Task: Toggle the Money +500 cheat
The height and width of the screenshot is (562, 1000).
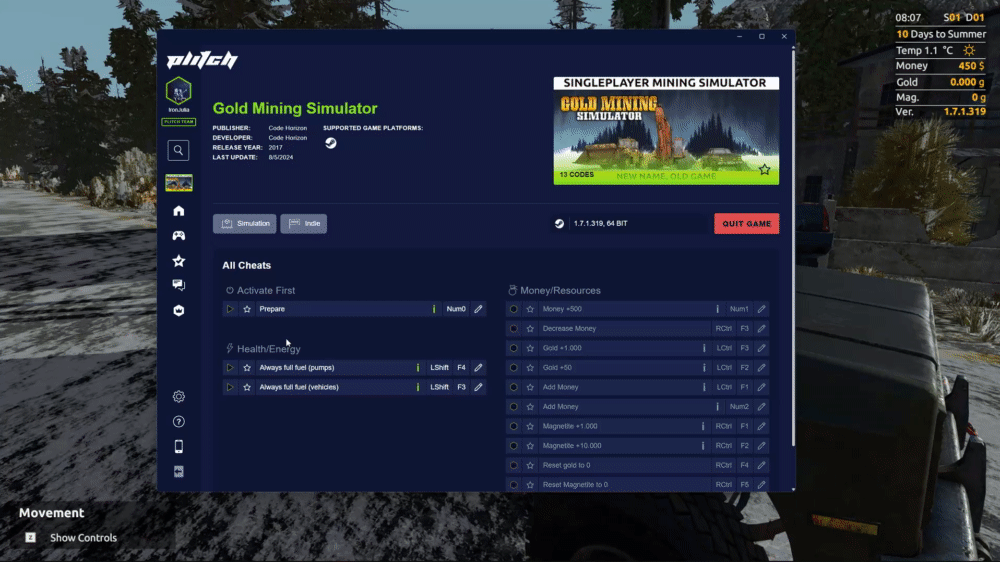Action: pyautogui.click(x=513, y=309)
